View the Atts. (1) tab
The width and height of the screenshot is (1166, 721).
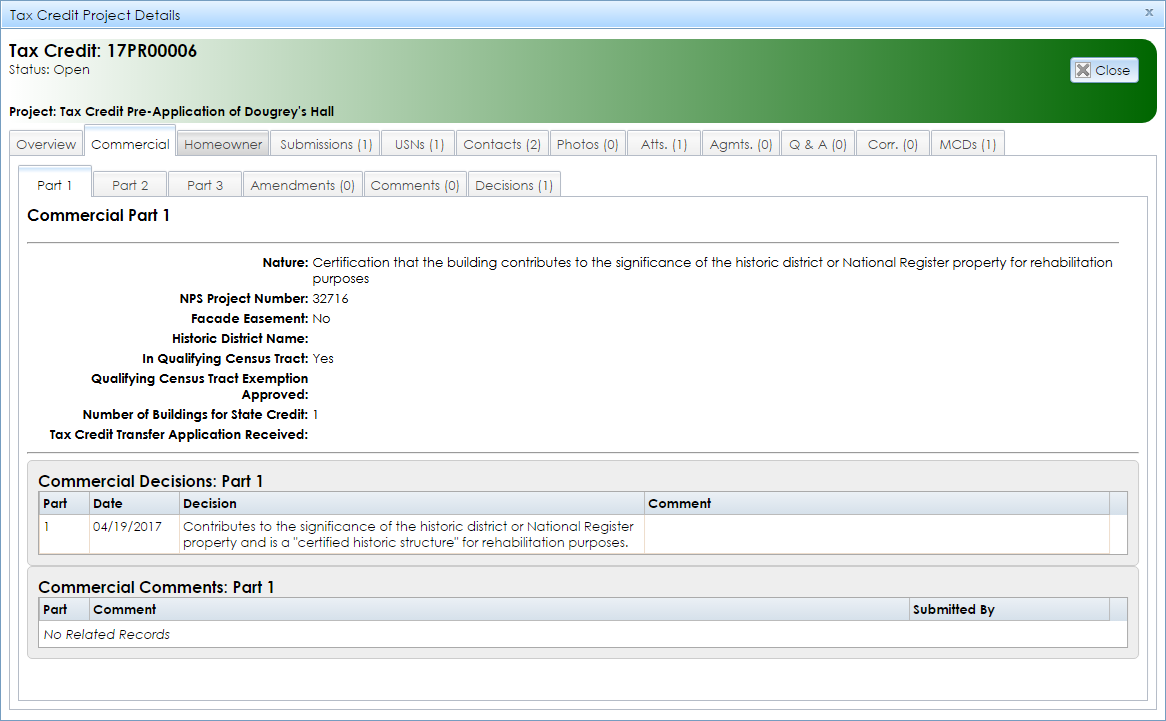click(x=662, y=143)
